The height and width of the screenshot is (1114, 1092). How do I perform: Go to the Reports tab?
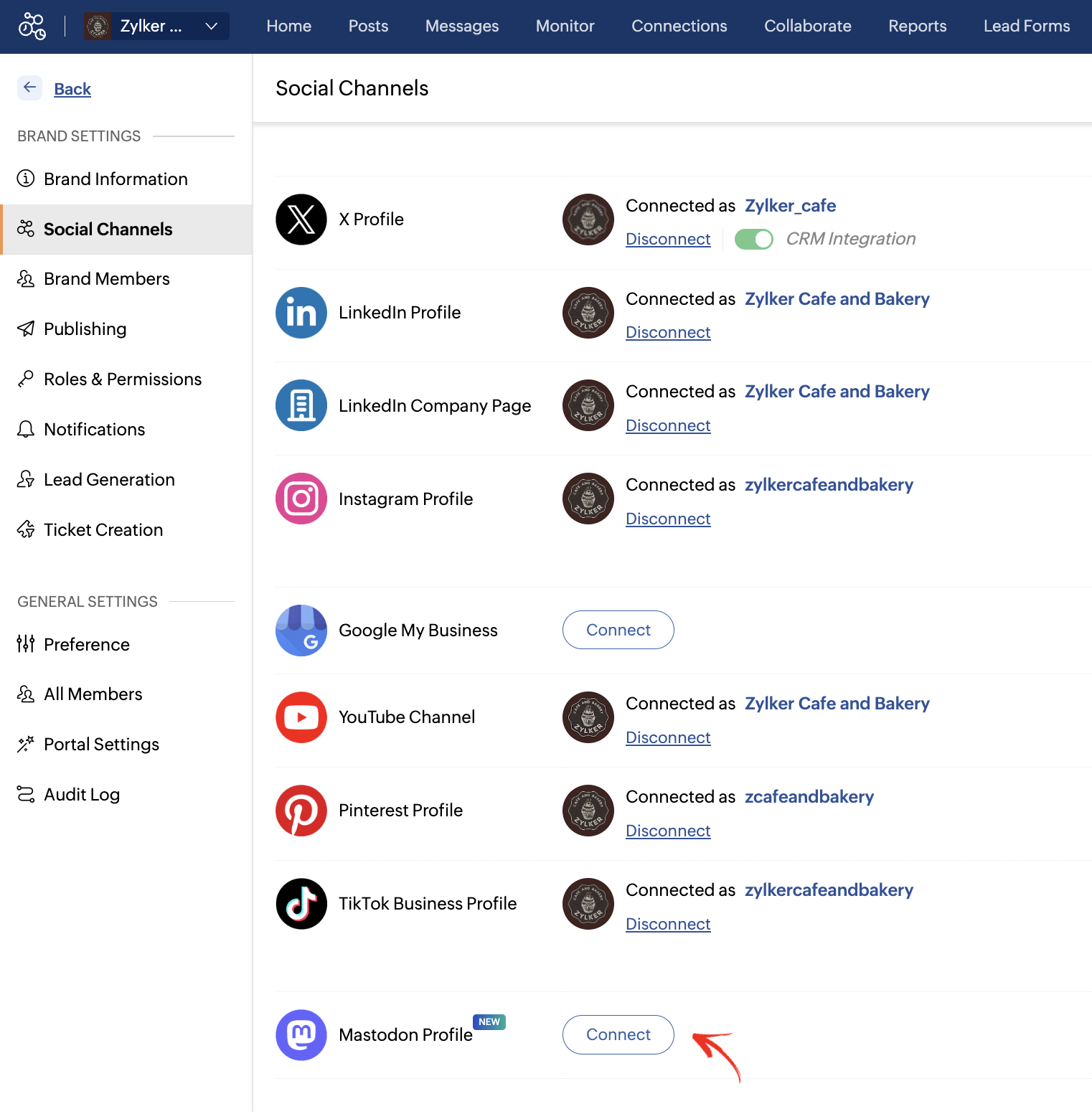[x=917, y=27]
